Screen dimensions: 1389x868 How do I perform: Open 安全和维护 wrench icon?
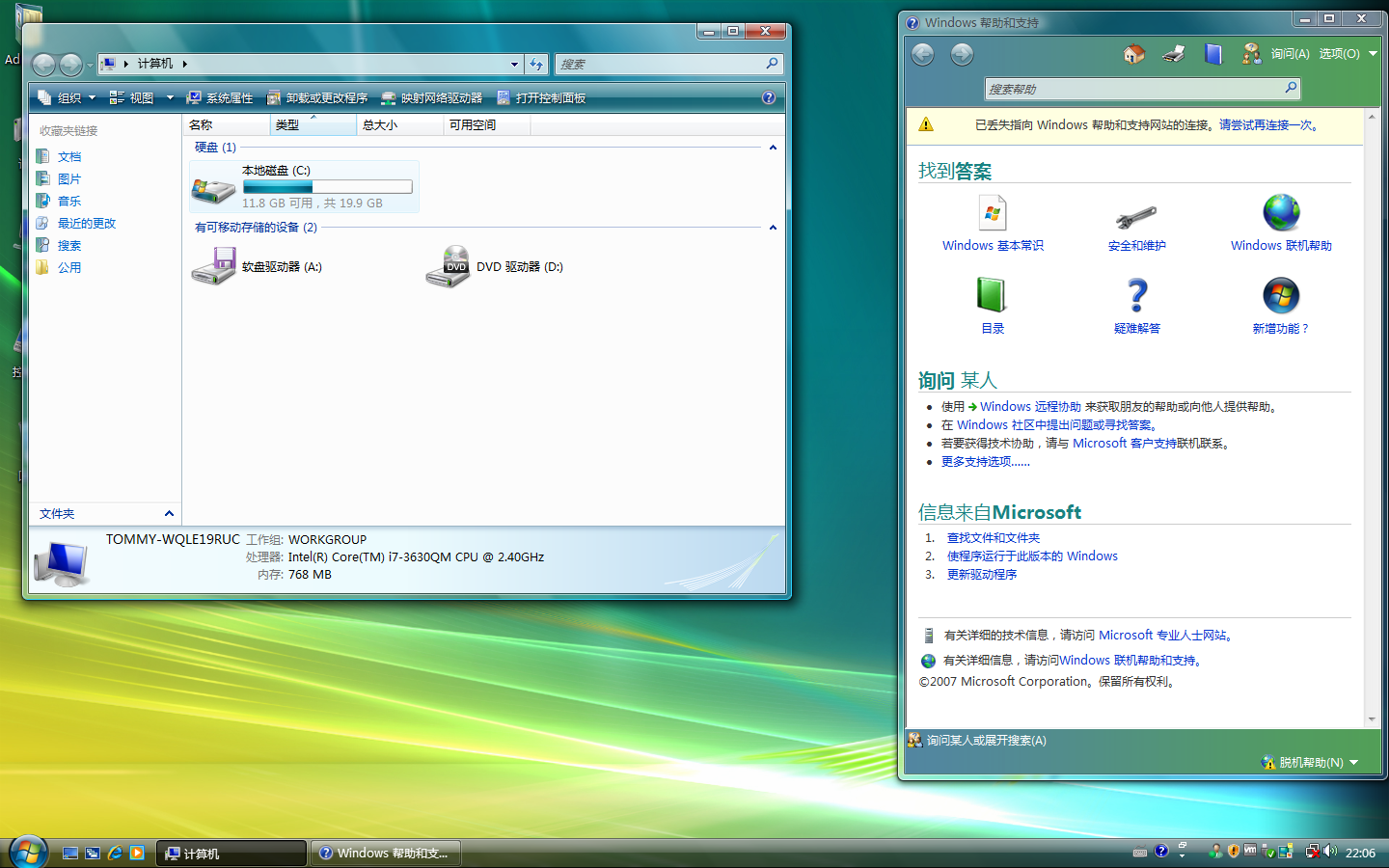[1136, 217]
